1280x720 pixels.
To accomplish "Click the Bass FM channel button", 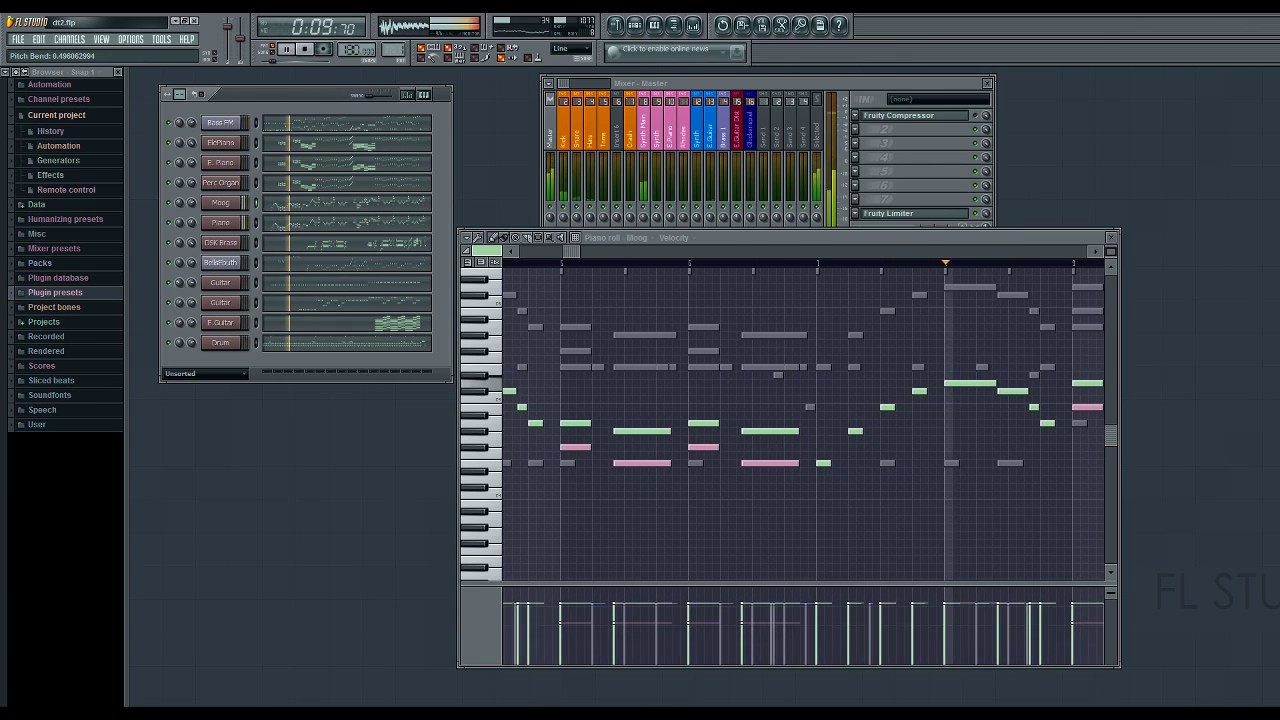I will point(221,123).
